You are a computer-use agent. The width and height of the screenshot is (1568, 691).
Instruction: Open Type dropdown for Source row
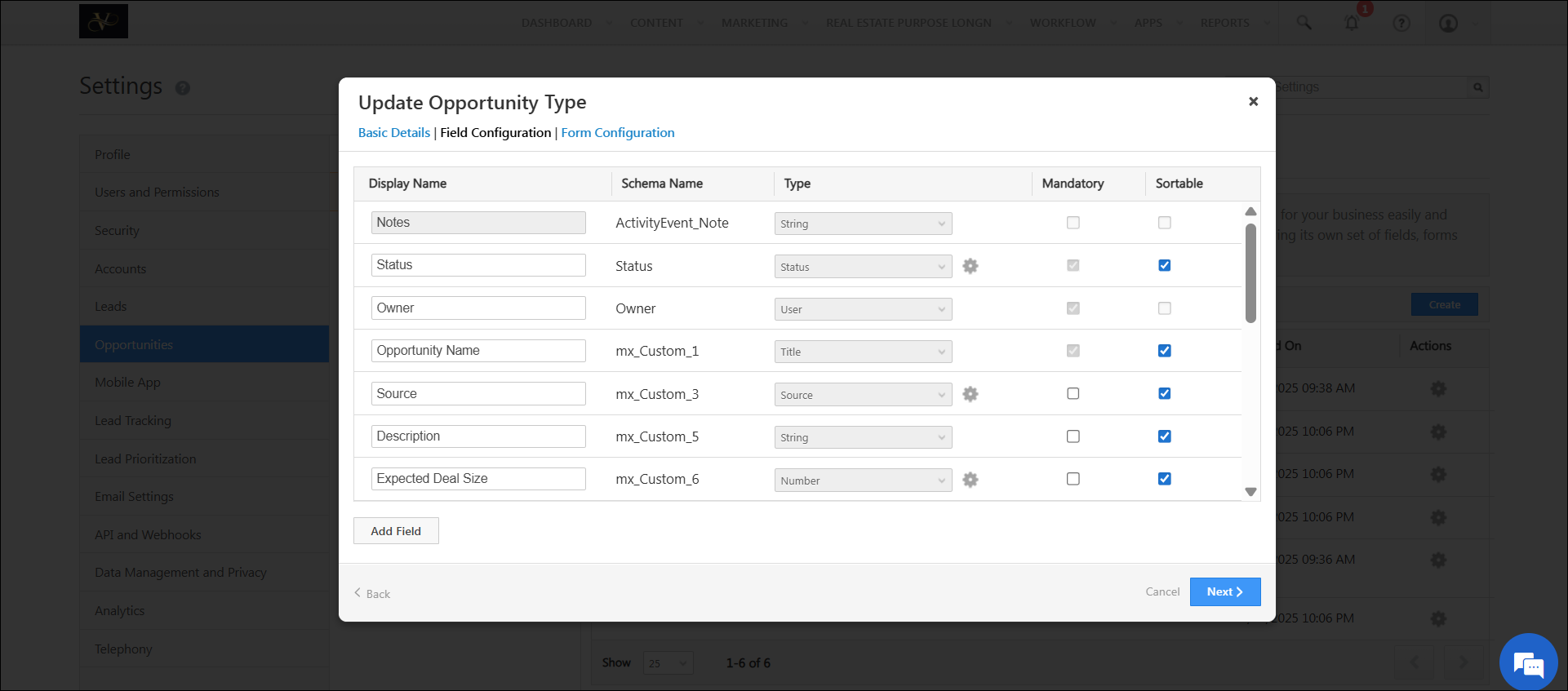click(863, 395)
